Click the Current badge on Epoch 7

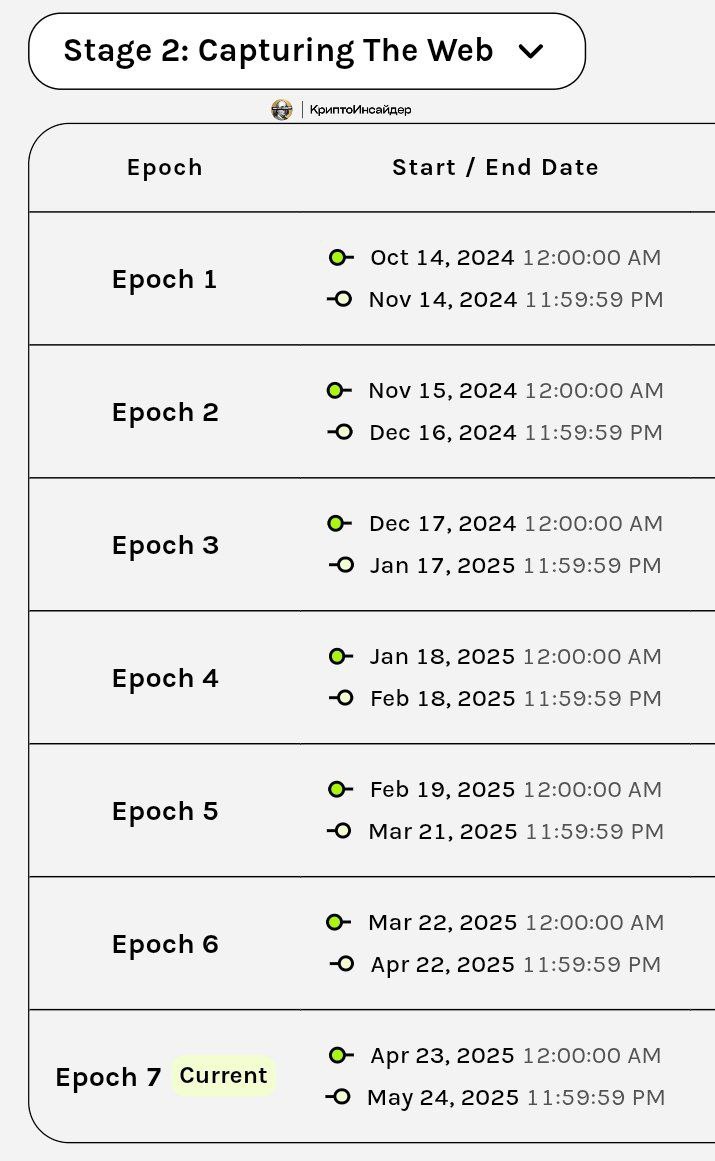[224, 1075]
